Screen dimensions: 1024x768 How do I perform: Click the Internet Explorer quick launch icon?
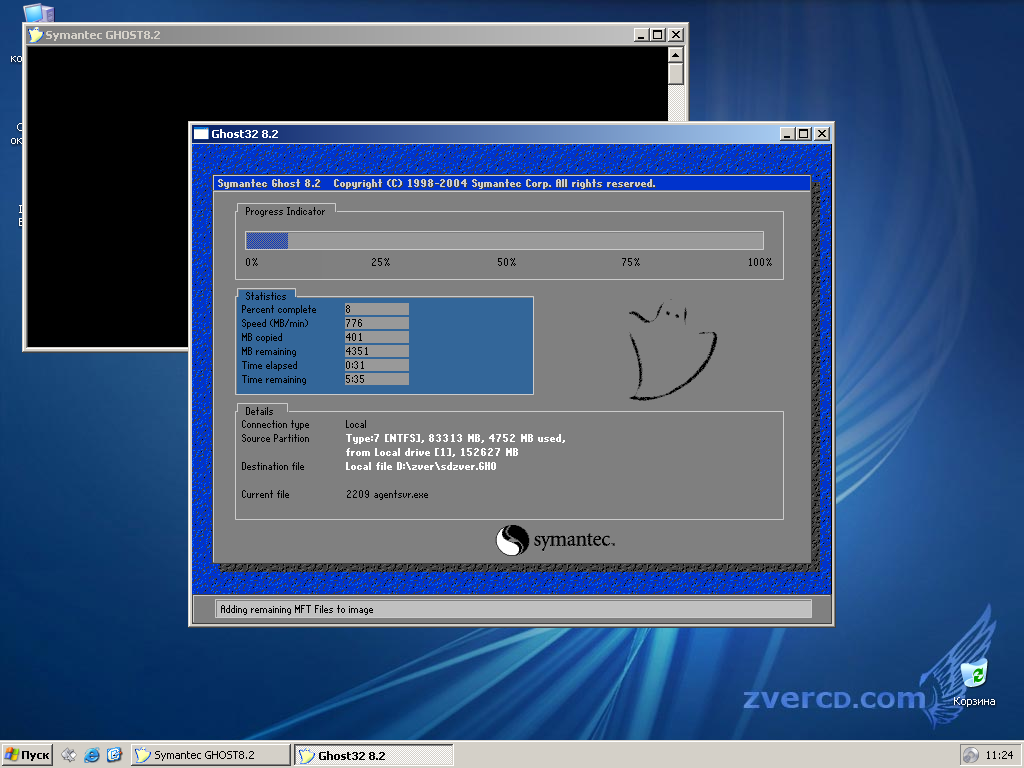coord(91,755)
